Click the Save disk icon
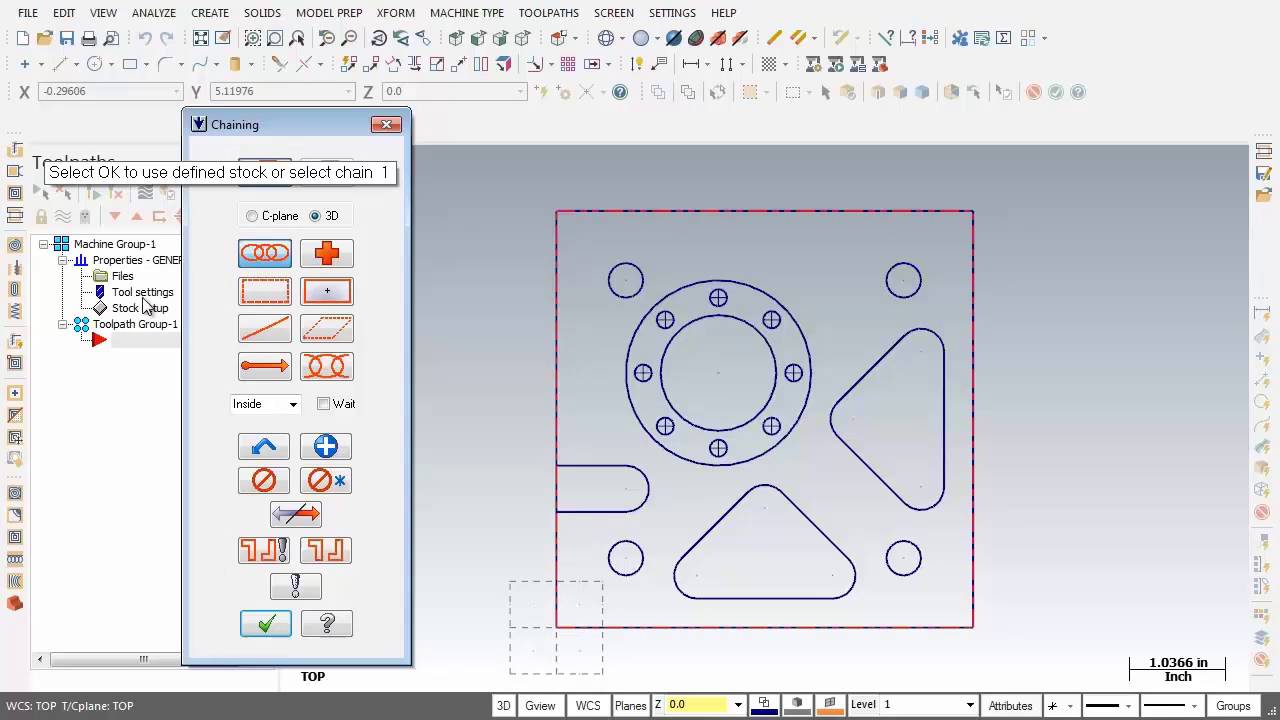This screenshot has width=1280, height=720. point(67,38)
